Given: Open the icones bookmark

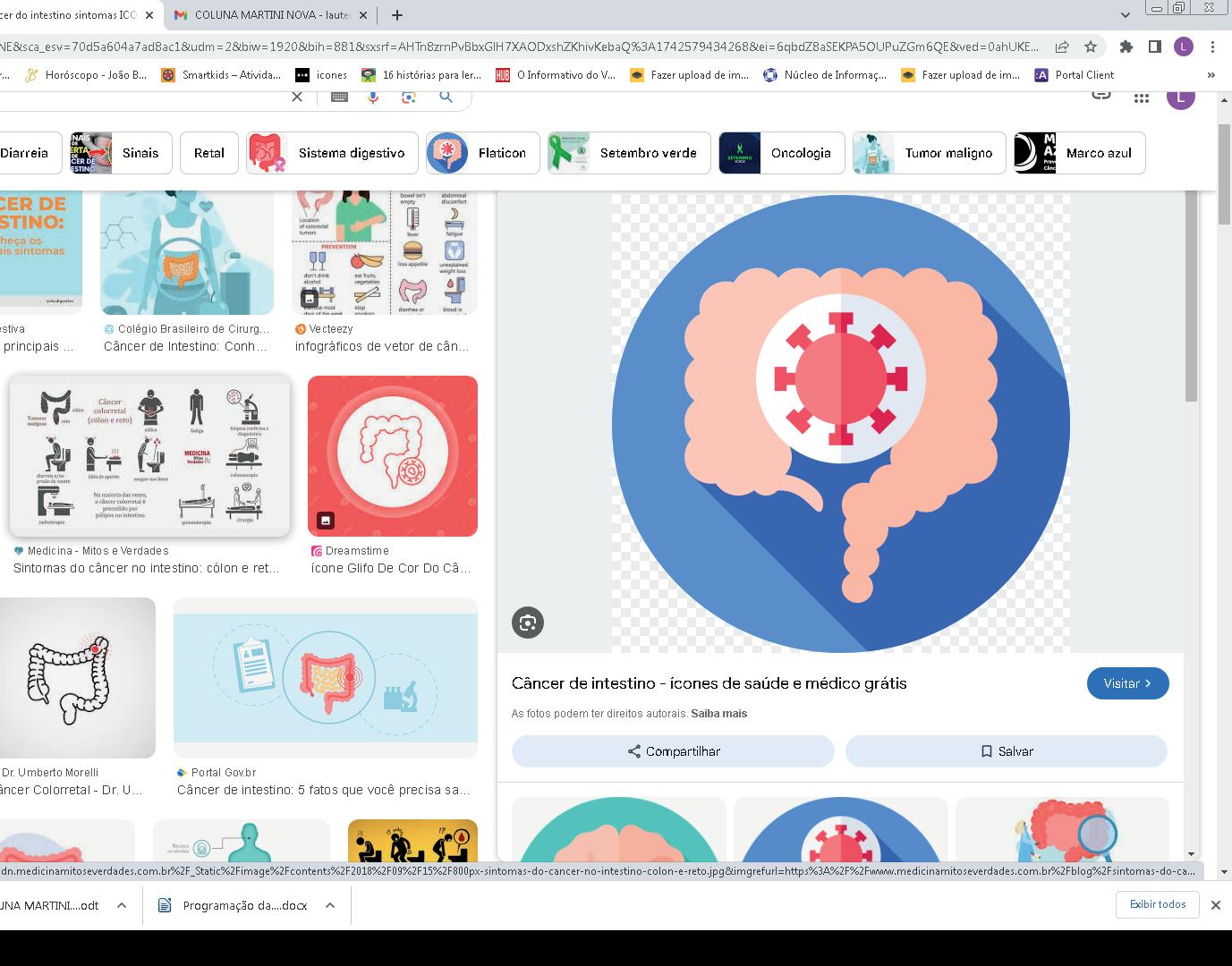Looking at the screenshot, I should coord(321,75).
